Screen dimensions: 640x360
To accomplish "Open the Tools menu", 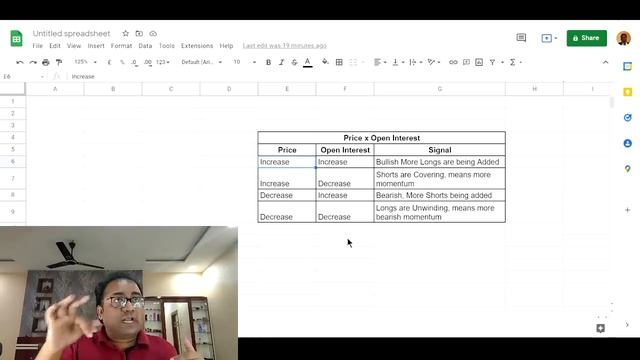I will [x=167, y=46].
